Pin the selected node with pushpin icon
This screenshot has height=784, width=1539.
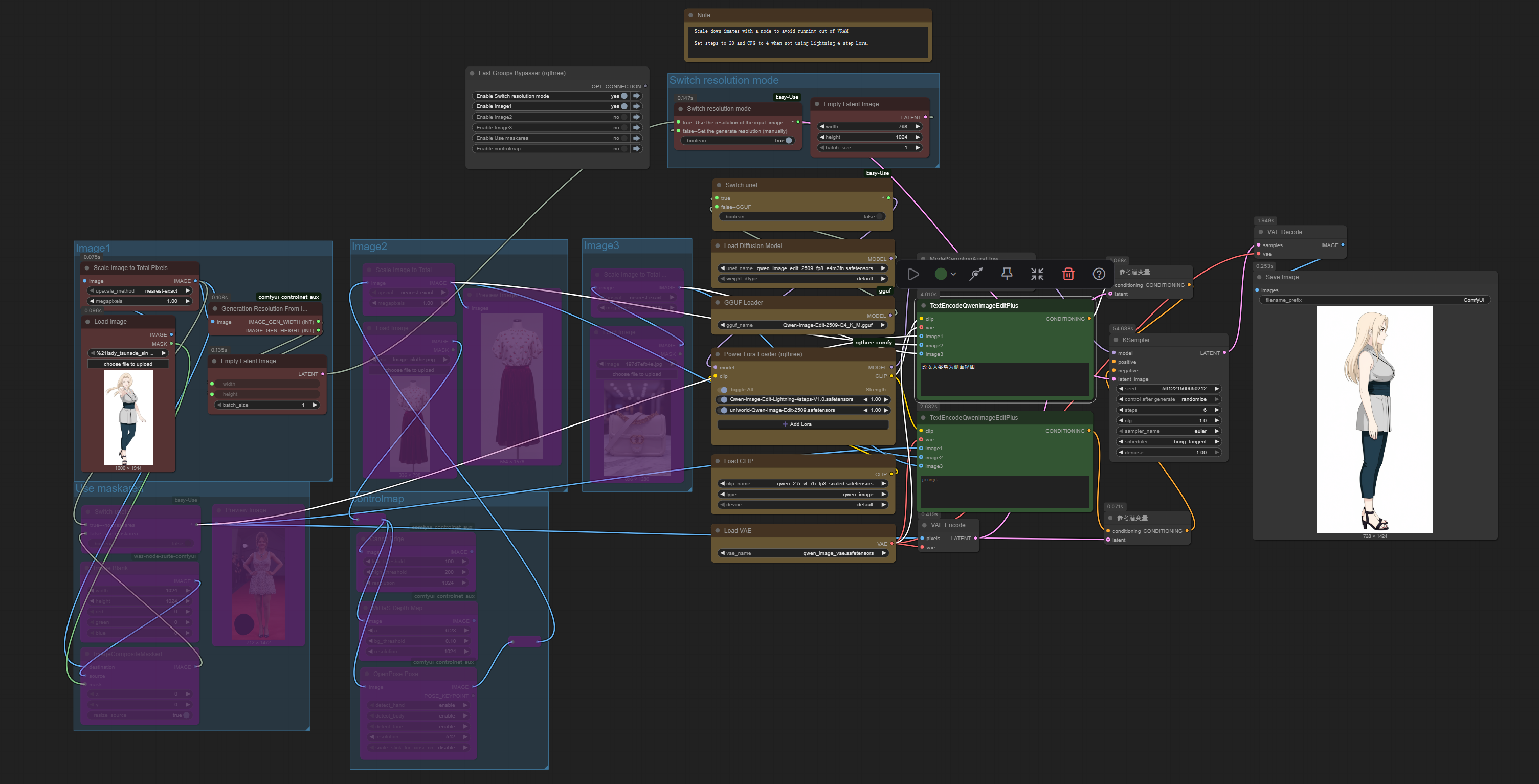click(1007, 274)
